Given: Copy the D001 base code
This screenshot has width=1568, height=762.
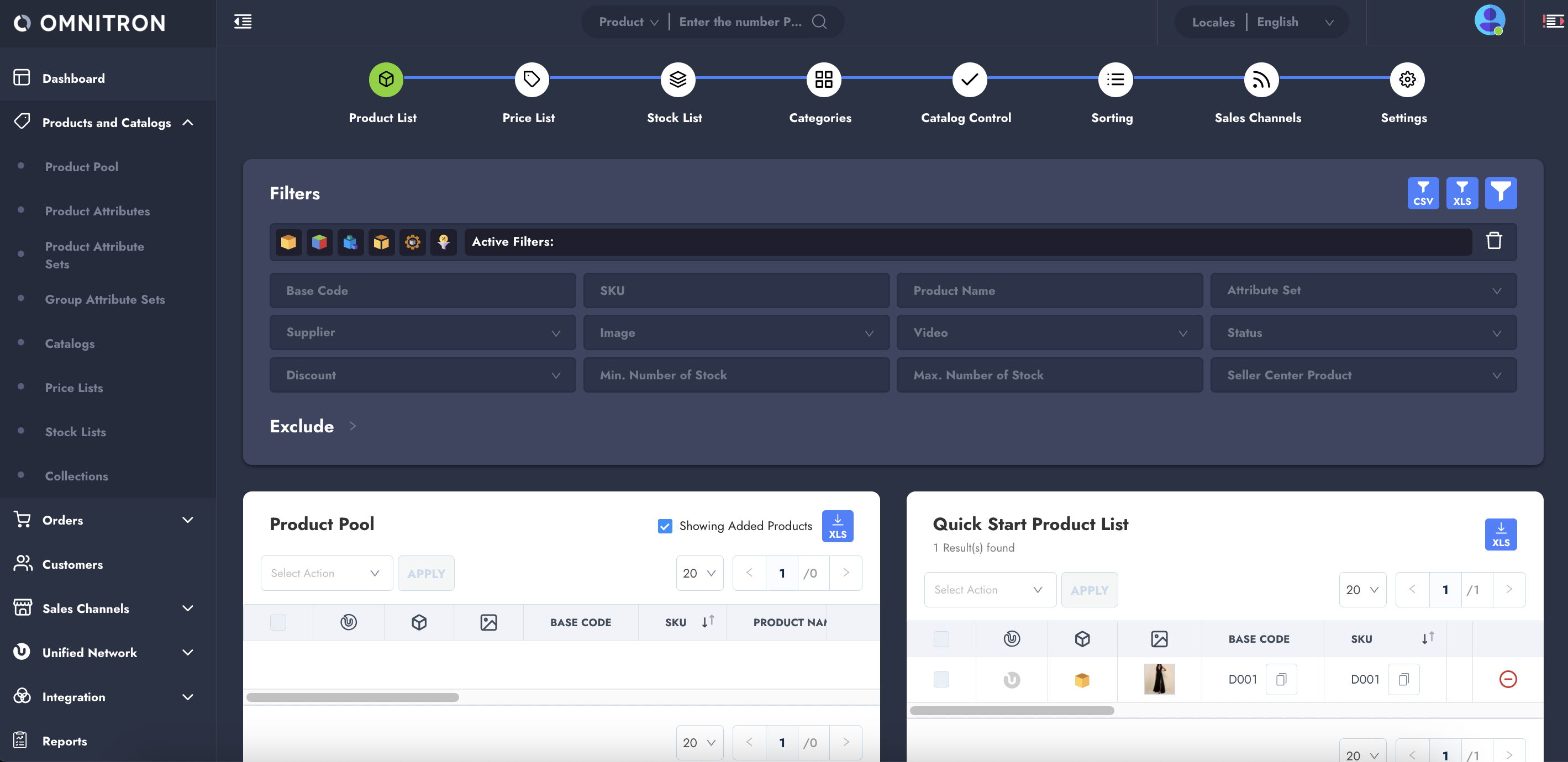Looking at the screenshot, I should tap(1281, 679).
